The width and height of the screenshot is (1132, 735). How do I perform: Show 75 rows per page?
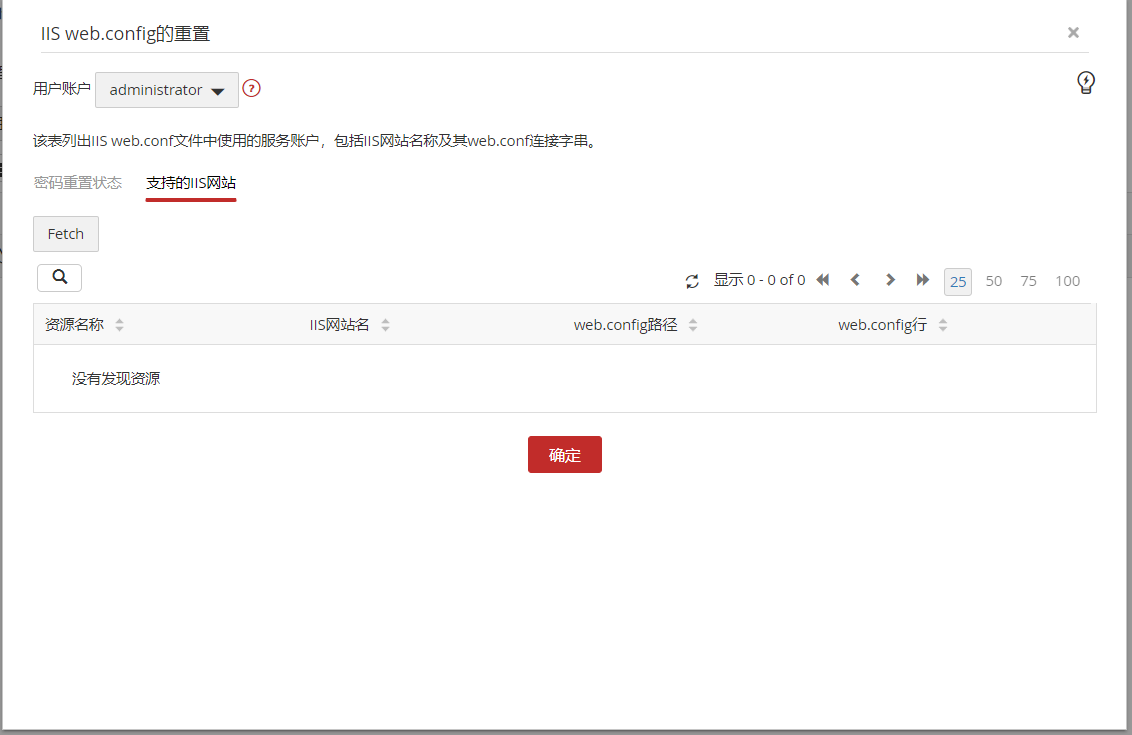click(1029, 281)
